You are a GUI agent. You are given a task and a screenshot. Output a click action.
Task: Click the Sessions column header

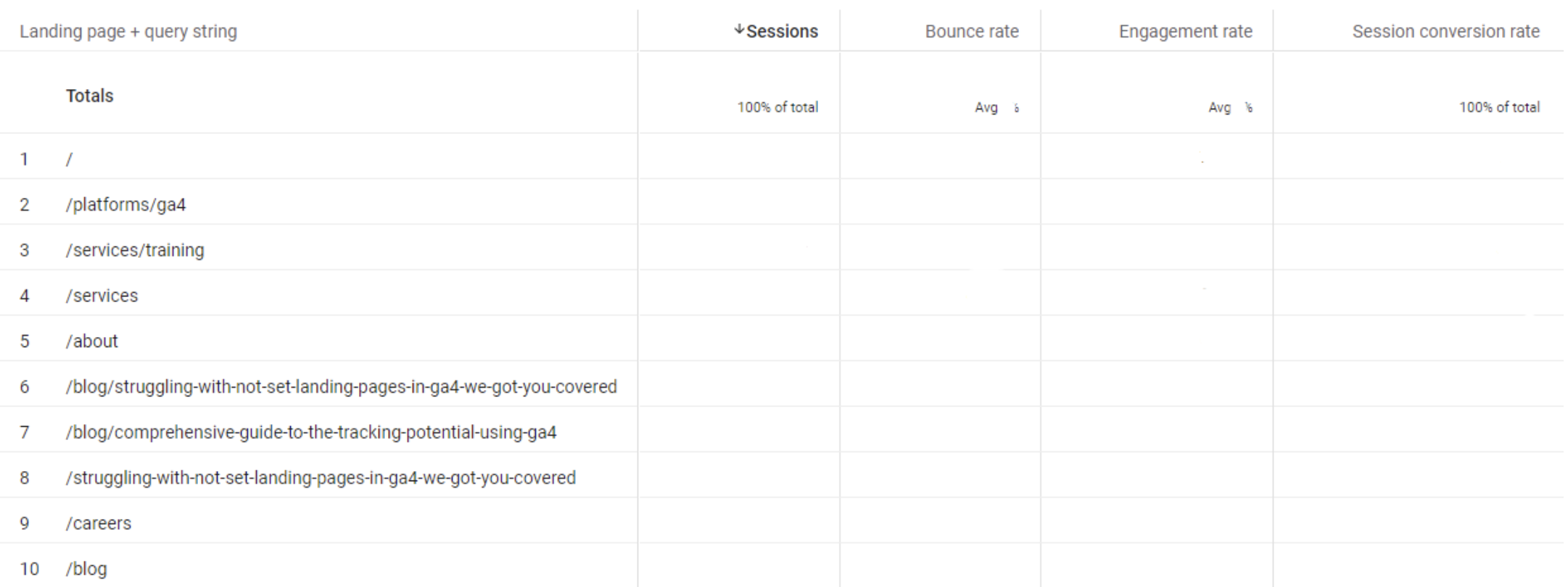coord(782,31)
